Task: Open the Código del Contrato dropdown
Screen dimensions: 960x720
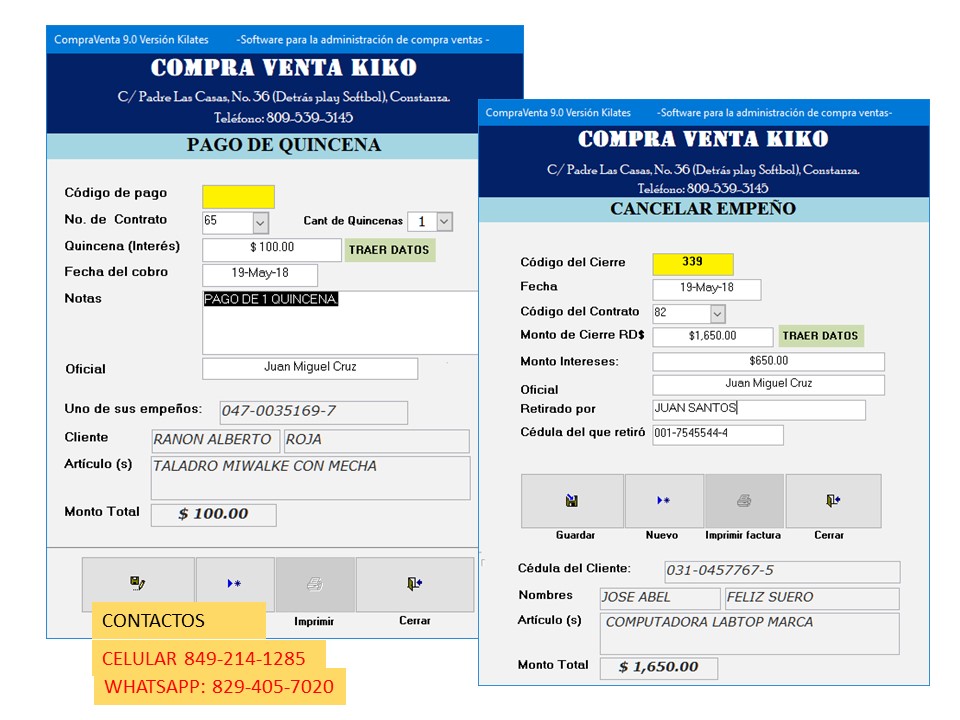Action: [717, 314]
